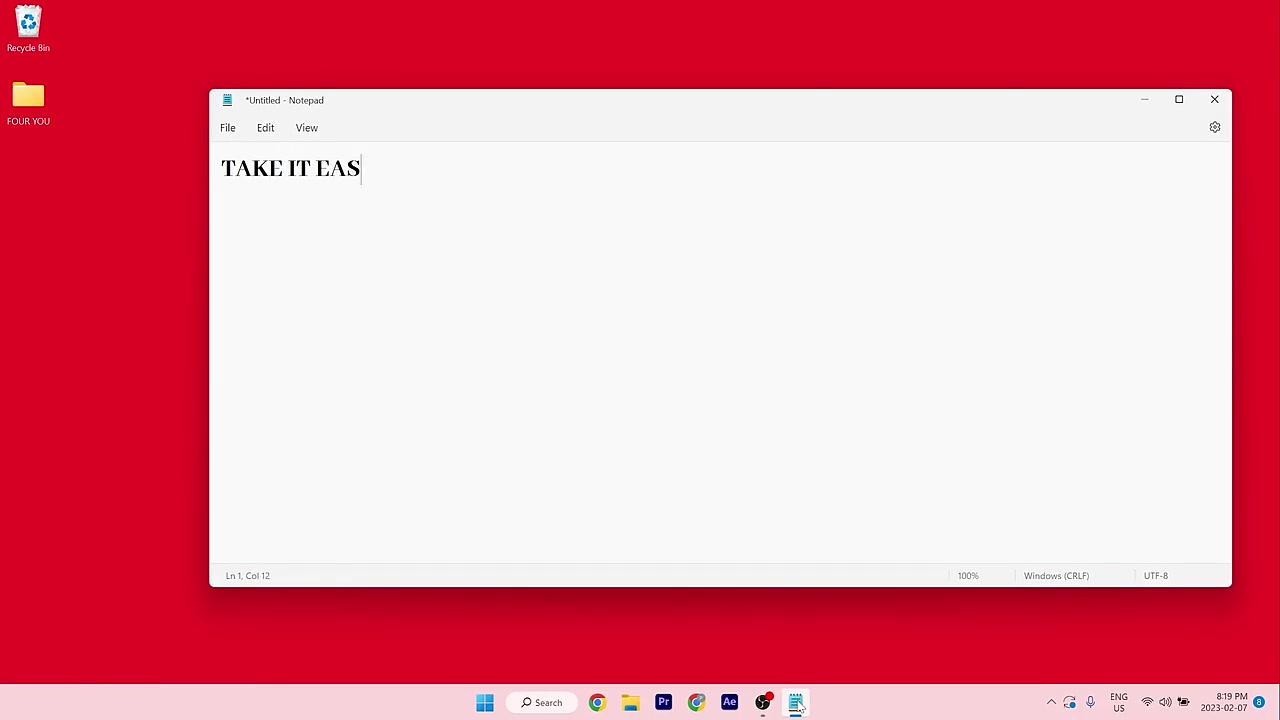
Task: Open the 100% zoom level indicator
Action: coord(968,576)
